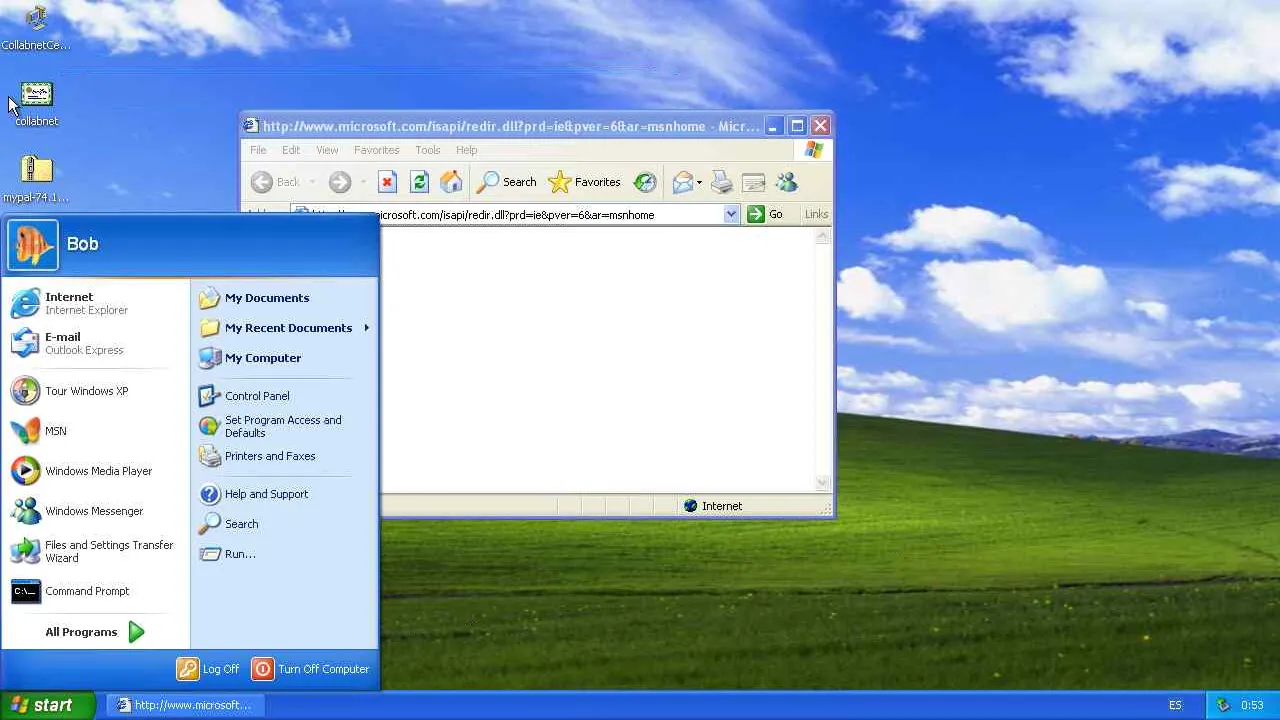Image resolution: width=1280 pixels, height=720 pixels.
Task: Click the Mail envelope icon in IE toolbar
Action: point(682,182)
